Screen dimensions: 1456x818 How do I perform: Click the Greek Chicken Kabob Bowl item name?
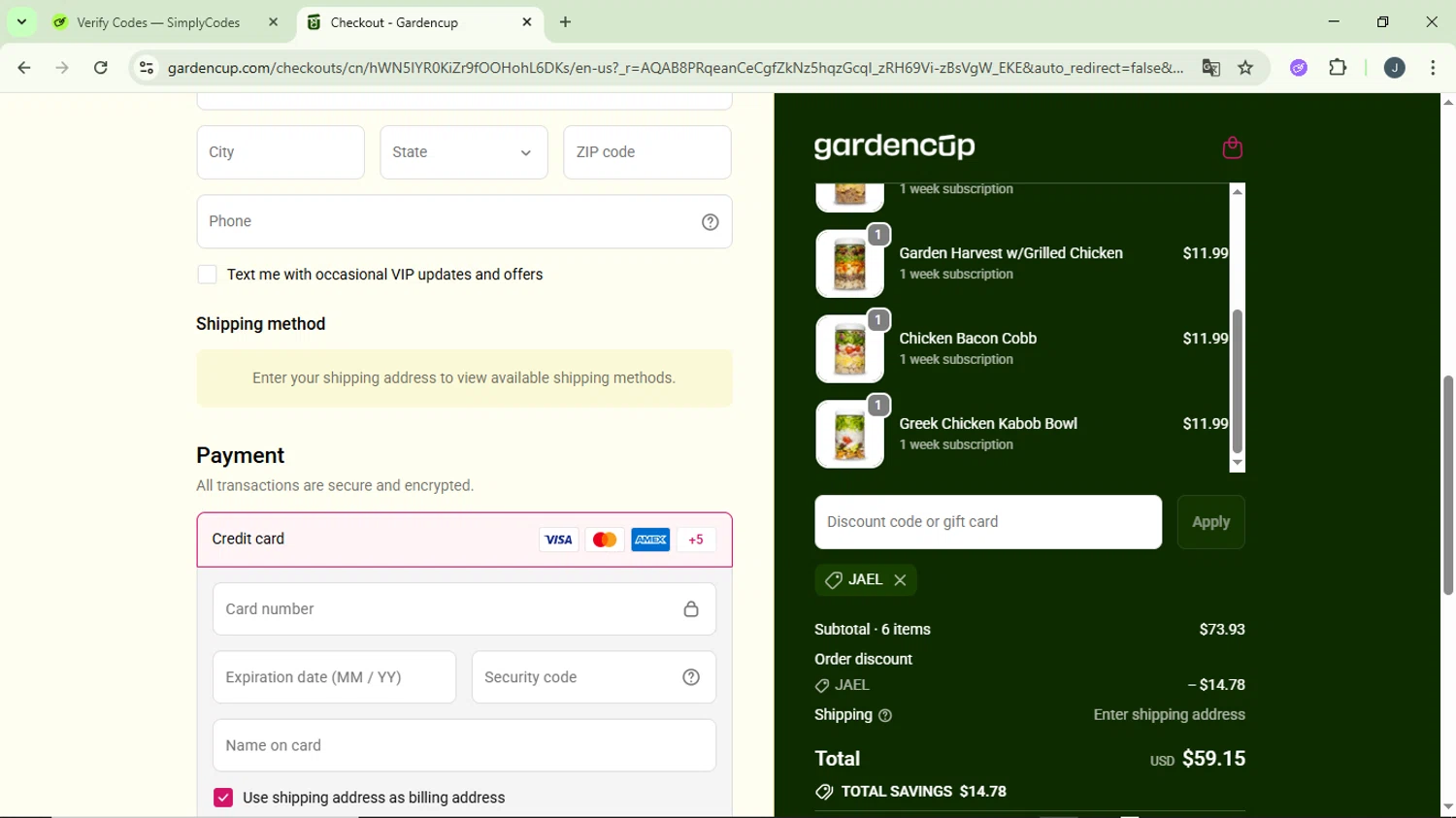pyautogui.click(x=988, y=424)
